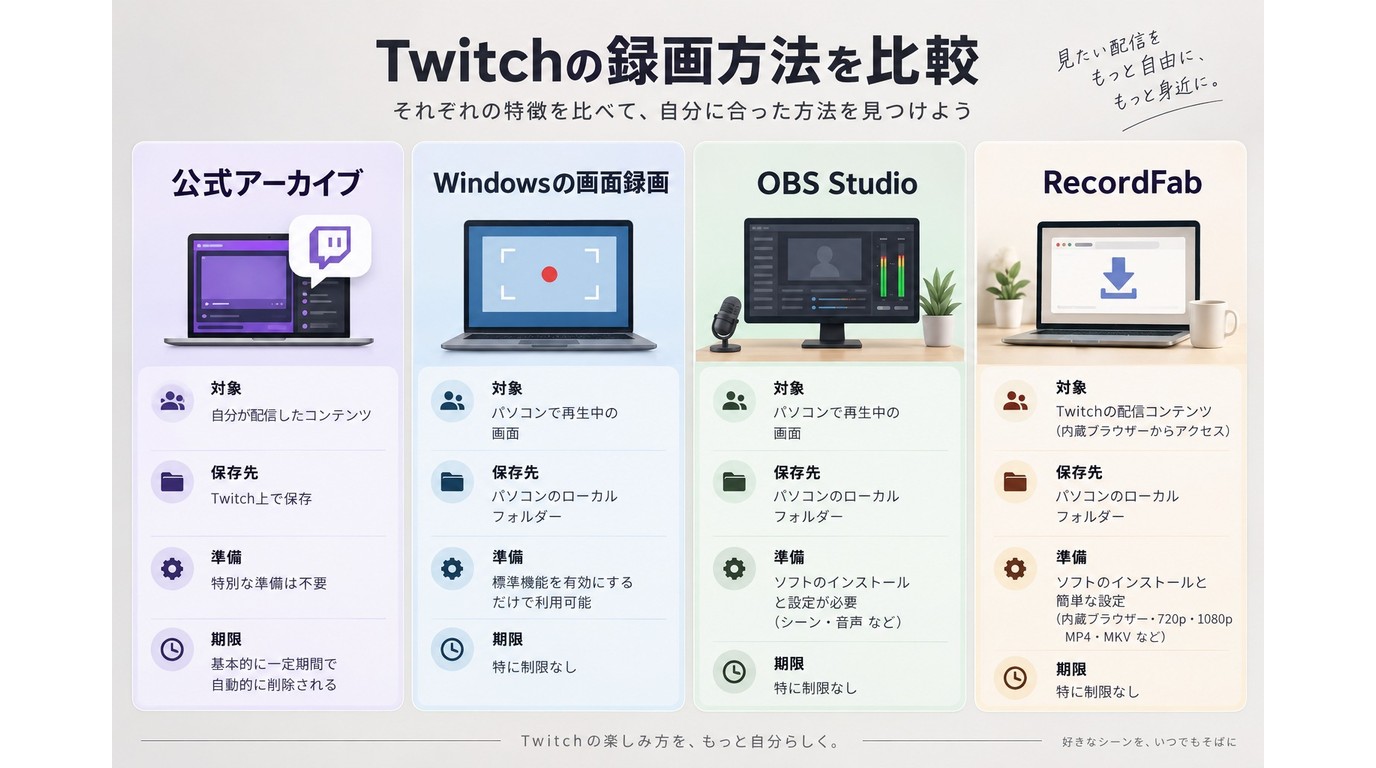1376x768 pixels.
Task: Click the red record dot on the laptop
Action: click(x=548, y=274)
